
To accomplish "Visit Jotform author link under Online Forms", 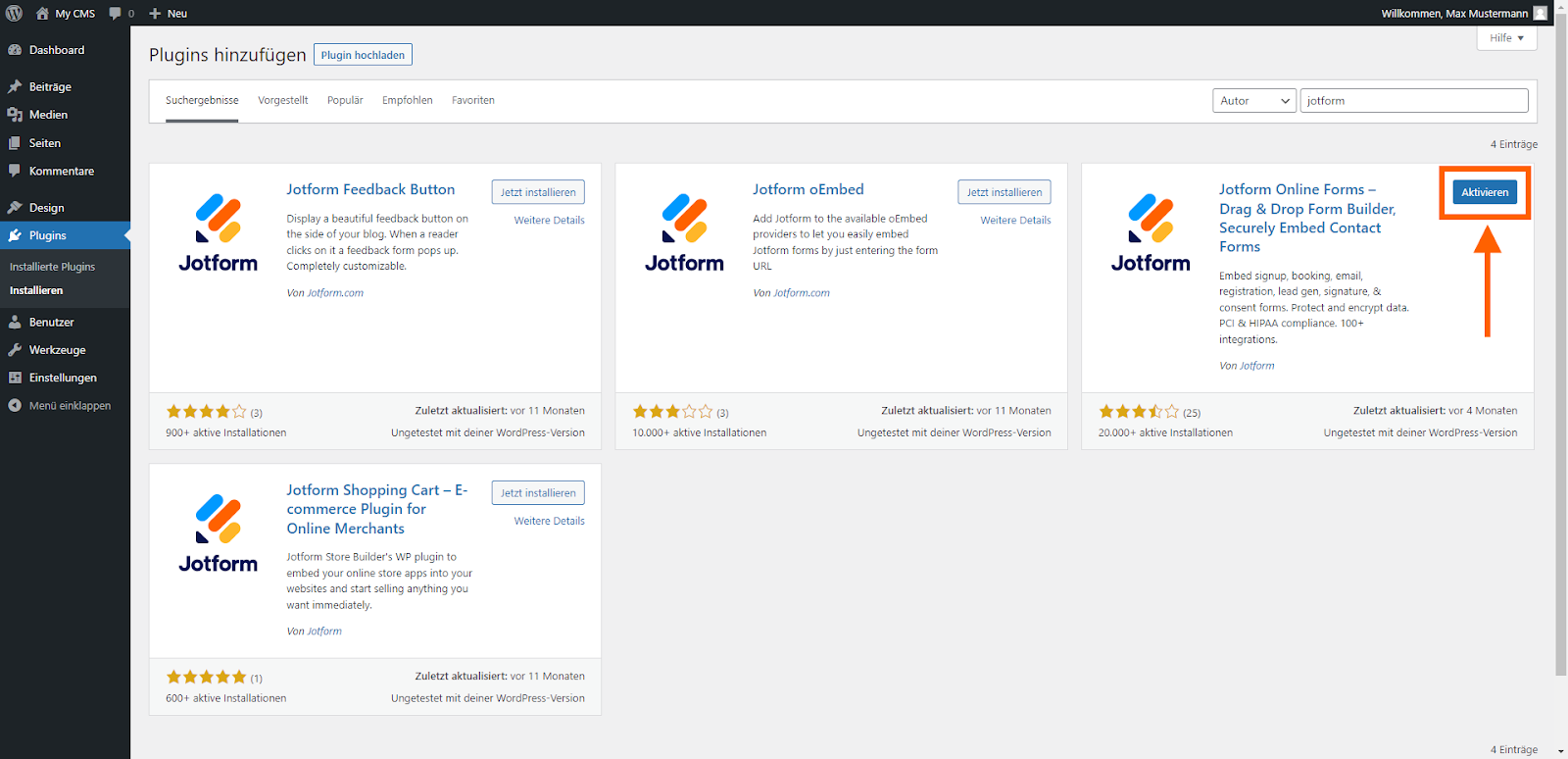I will pyautogui.click(x=1257, y=366).
